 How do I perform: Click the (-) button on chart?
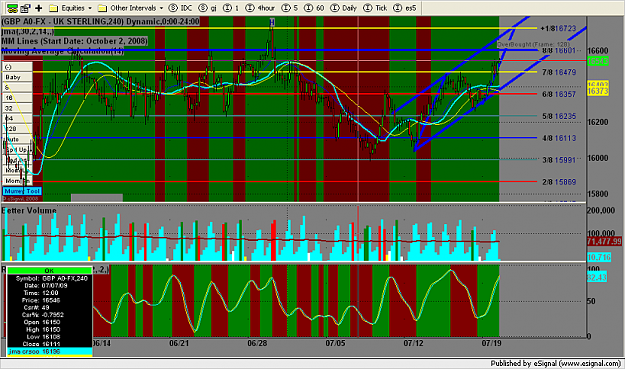[17, 67]
